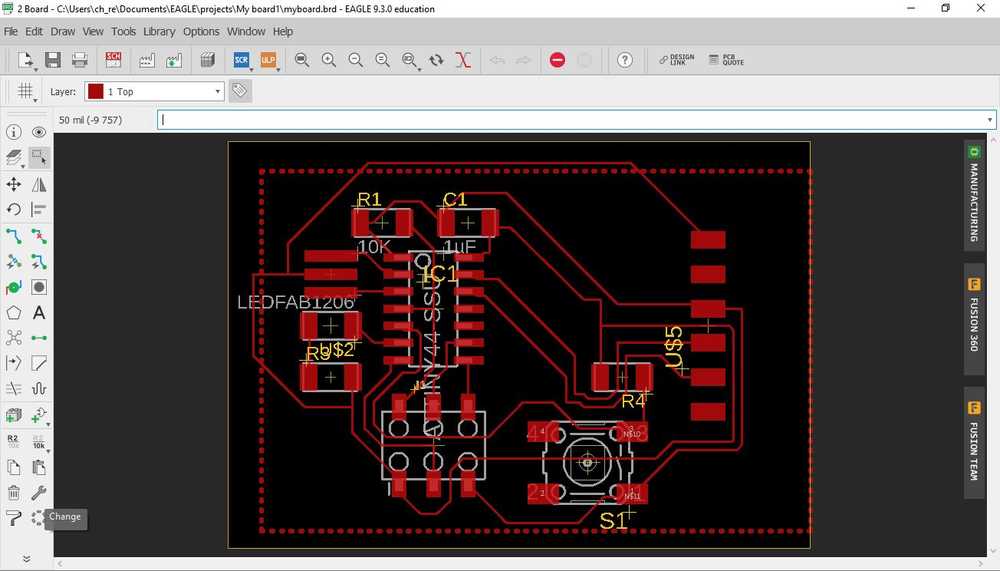Toggle the Manufacturing side panel
Viewport: 1000px width, 571px height.
[x=974, y=197]
